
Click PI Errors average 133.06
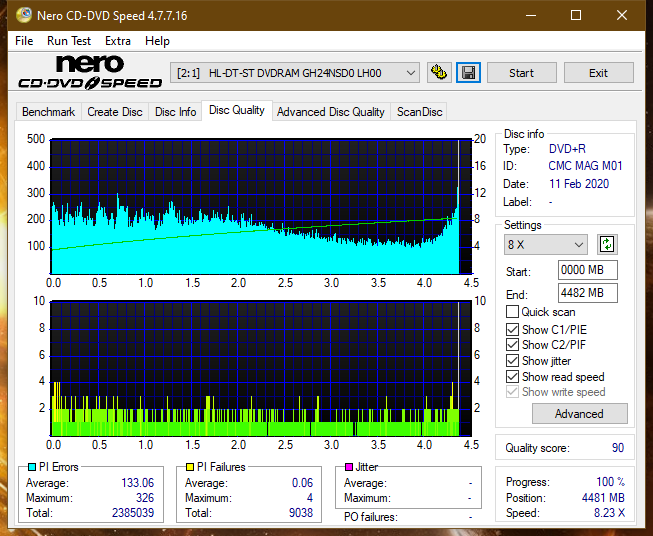(137, 483)
